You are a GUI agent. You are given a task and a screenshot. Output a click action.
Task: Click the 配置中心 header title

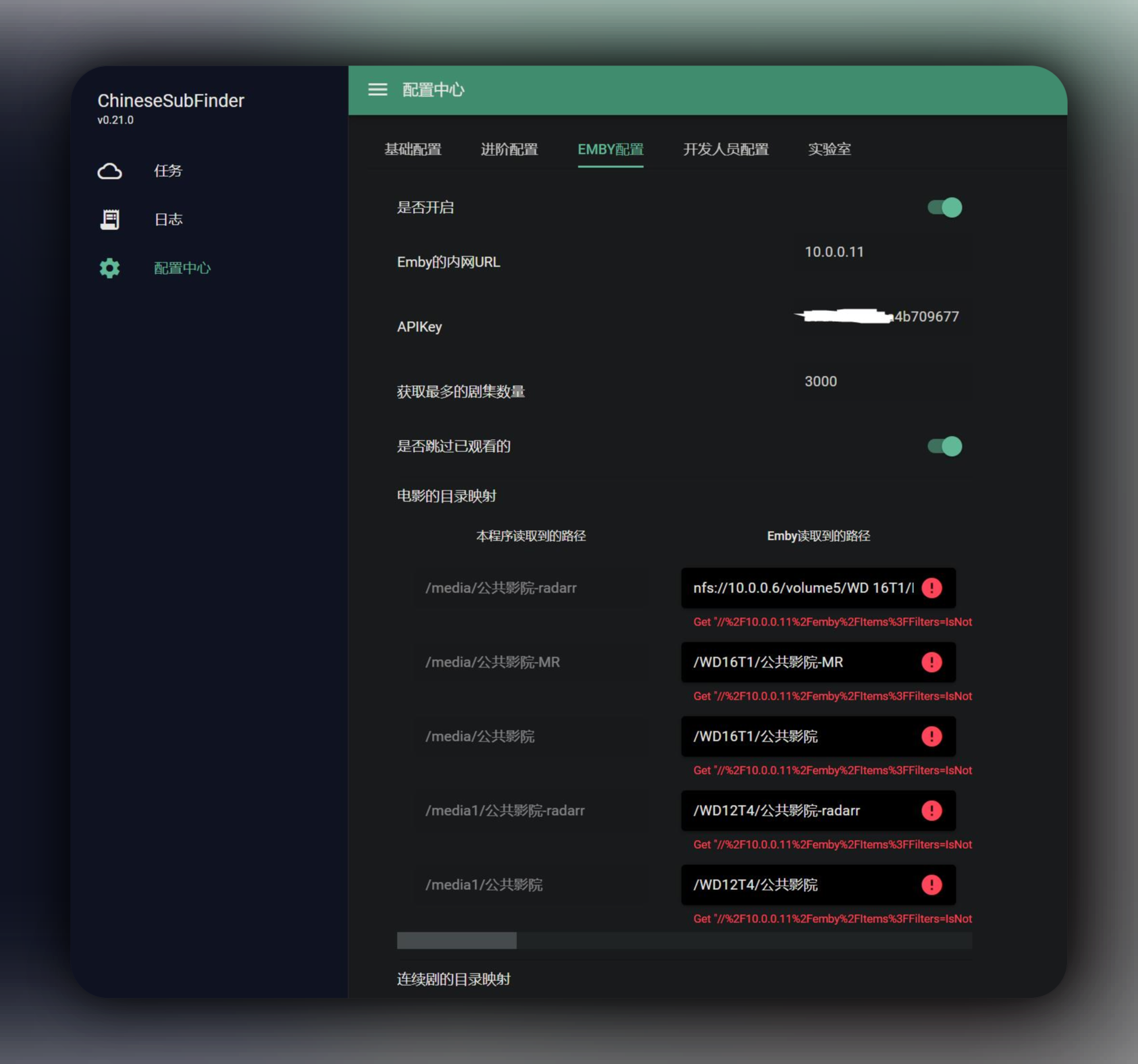point(433,90)
